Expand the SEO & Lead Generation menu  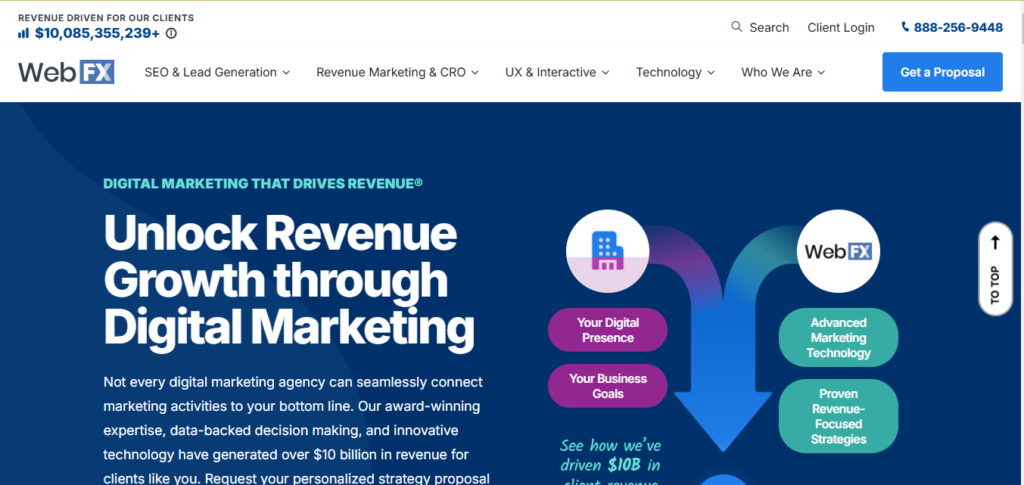click(217, 72)
